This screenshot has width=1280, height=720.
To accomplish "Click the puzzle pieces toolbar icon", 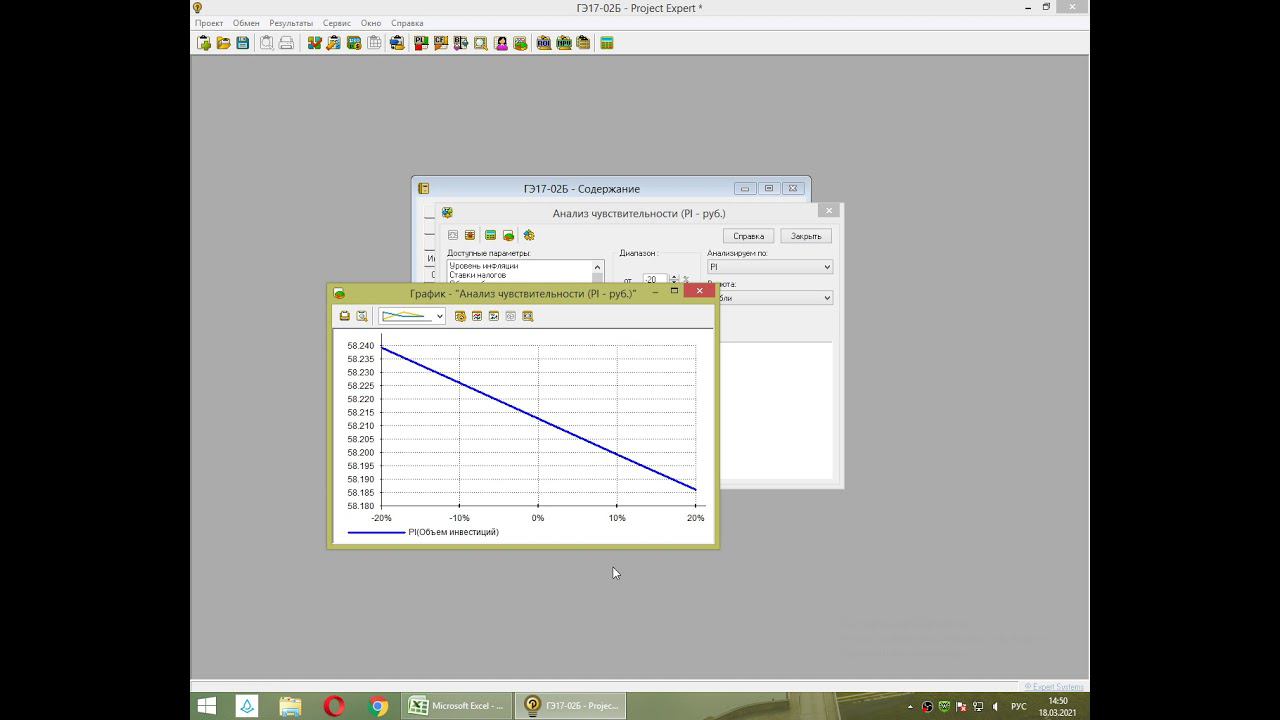I will coord(314,43).
